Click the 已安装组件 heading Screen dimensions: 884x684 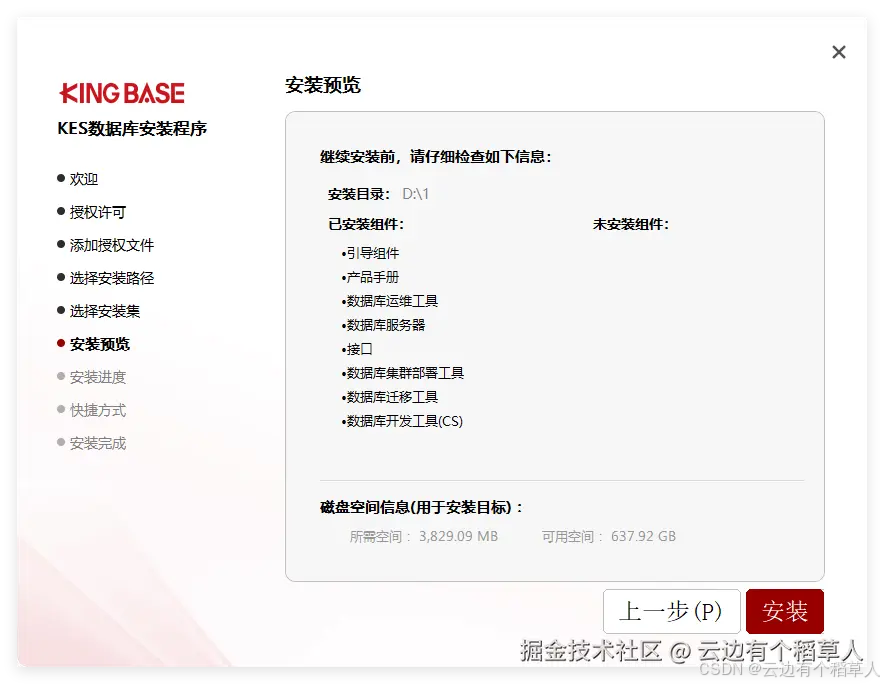click(x=366, y=224)
